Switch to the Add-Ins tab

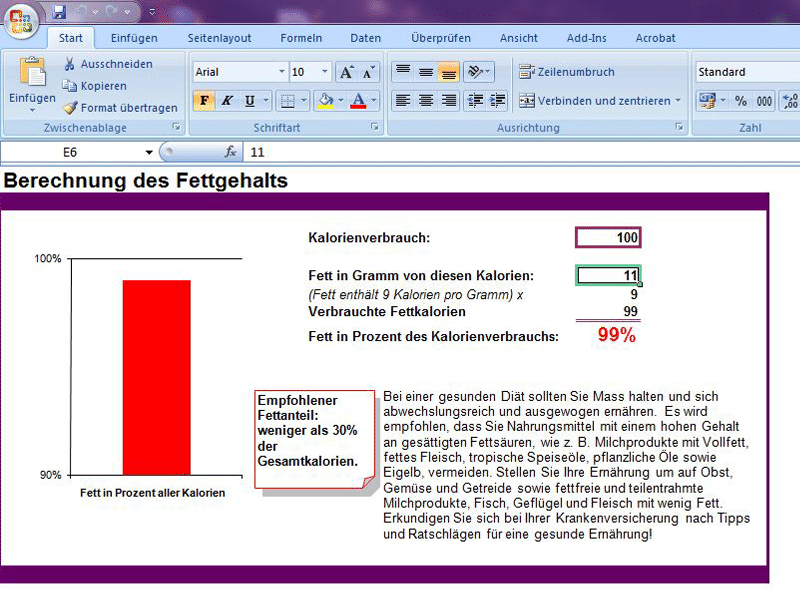[x=587, y=38]
